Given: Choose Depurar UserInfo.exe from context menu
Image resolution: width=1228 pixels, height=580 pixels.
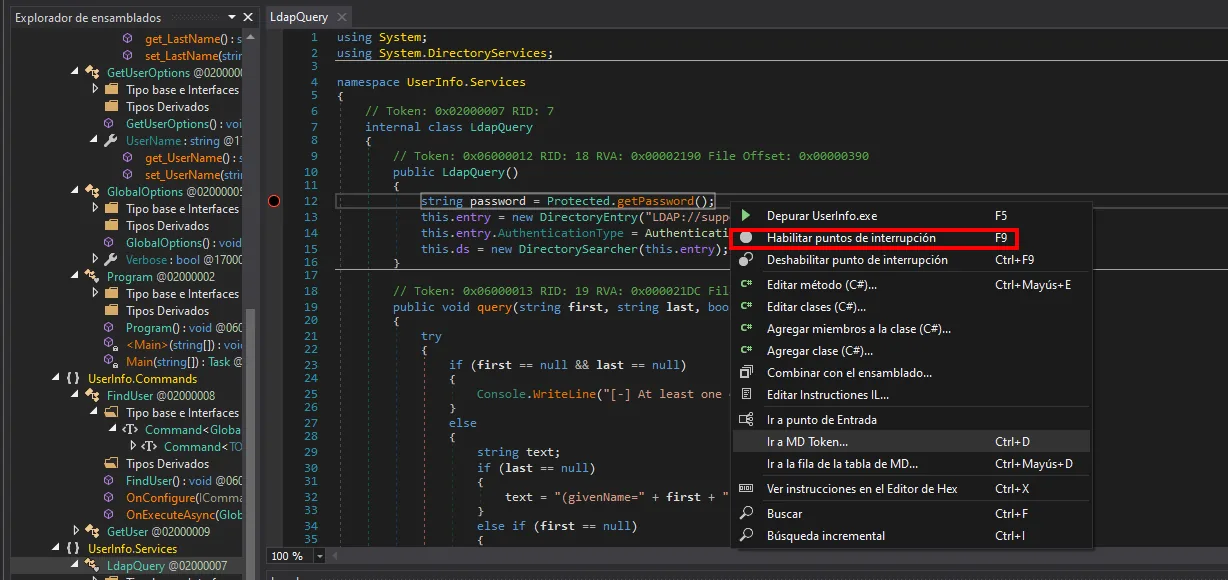Looking at the screenshot, I should (x=911, y=216).
